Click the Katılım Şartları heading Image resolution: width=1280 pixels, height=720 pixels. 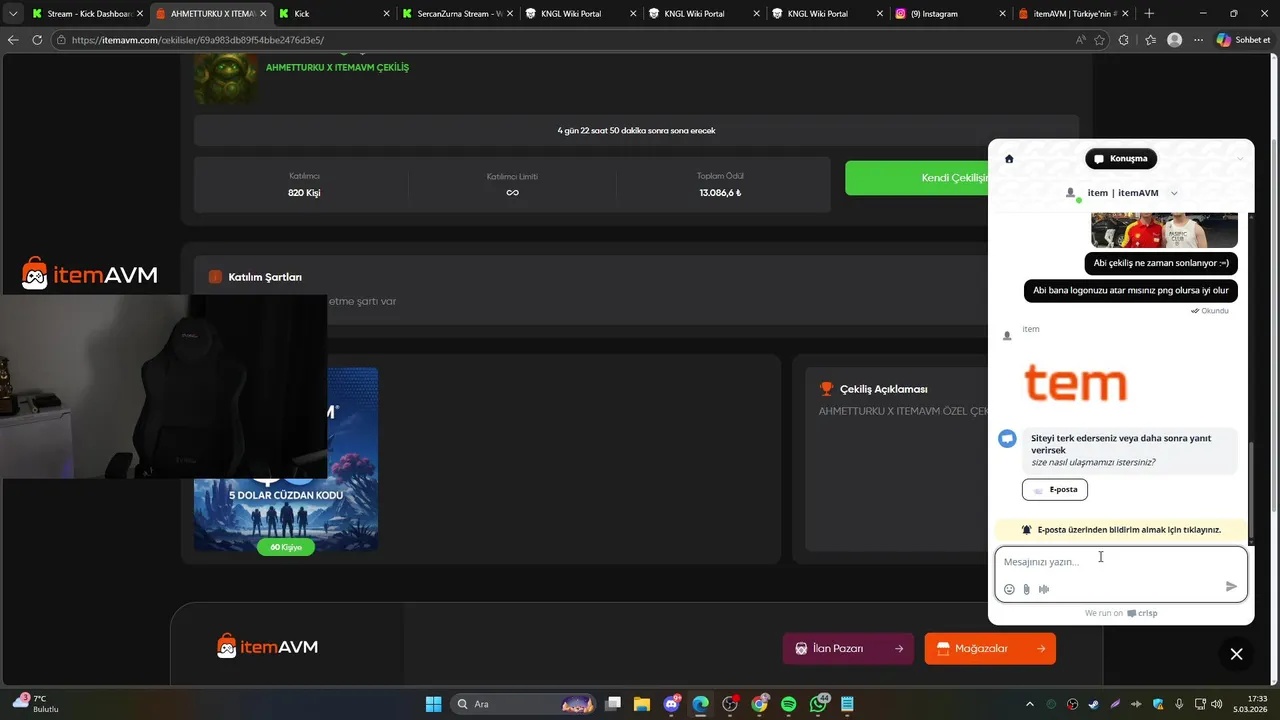click(265, 277)
